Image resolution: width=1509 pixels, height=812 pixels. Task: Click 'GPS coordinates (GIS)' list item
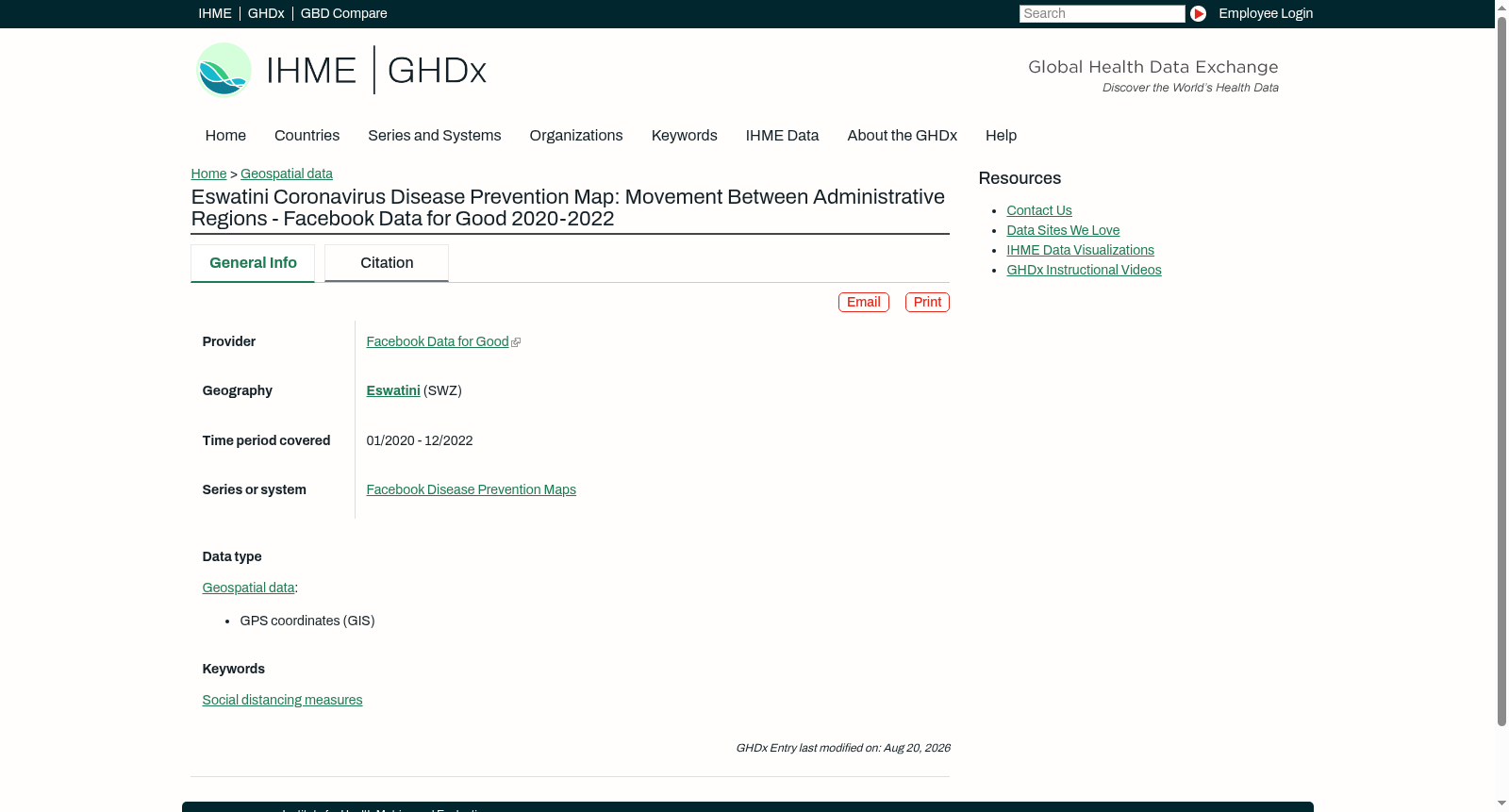tap(307, 621)
